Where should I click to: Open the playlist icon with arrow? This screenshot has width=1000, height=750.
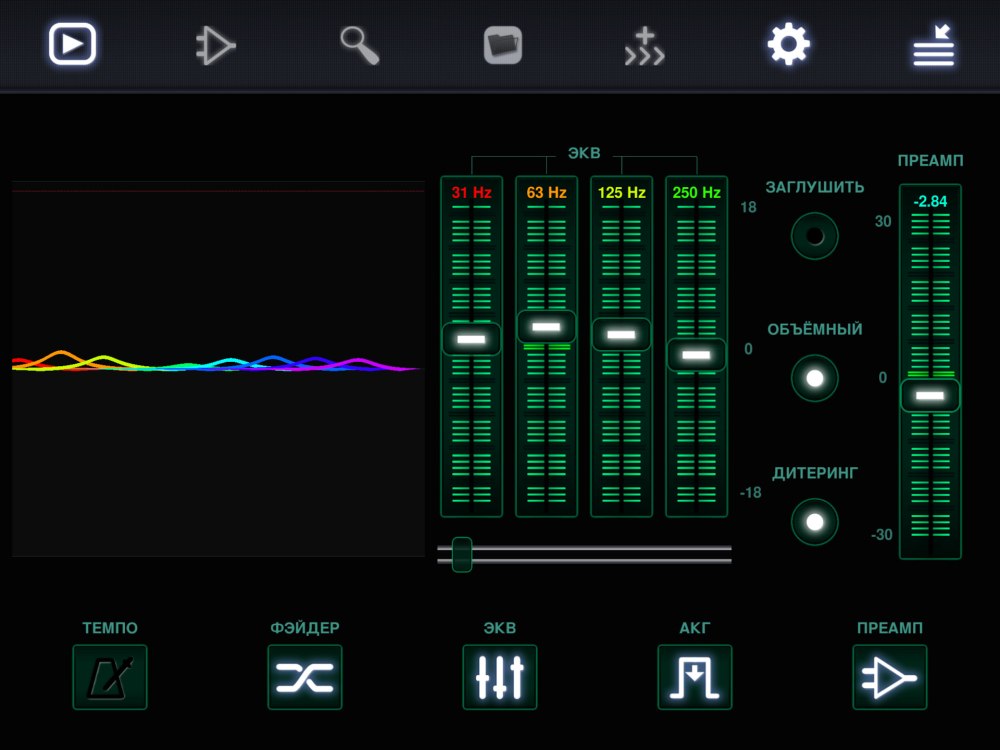tap(934, 45)
